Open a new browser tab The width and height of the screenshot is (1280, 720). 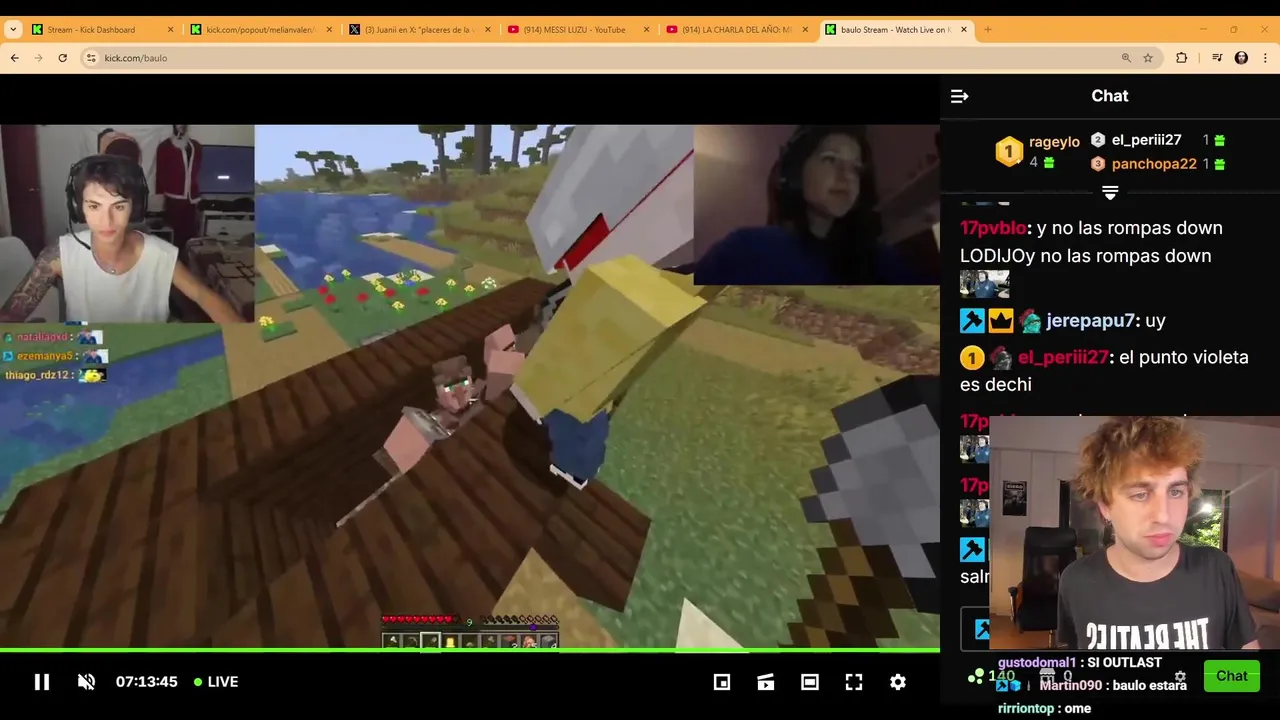[x=988, y=29]
